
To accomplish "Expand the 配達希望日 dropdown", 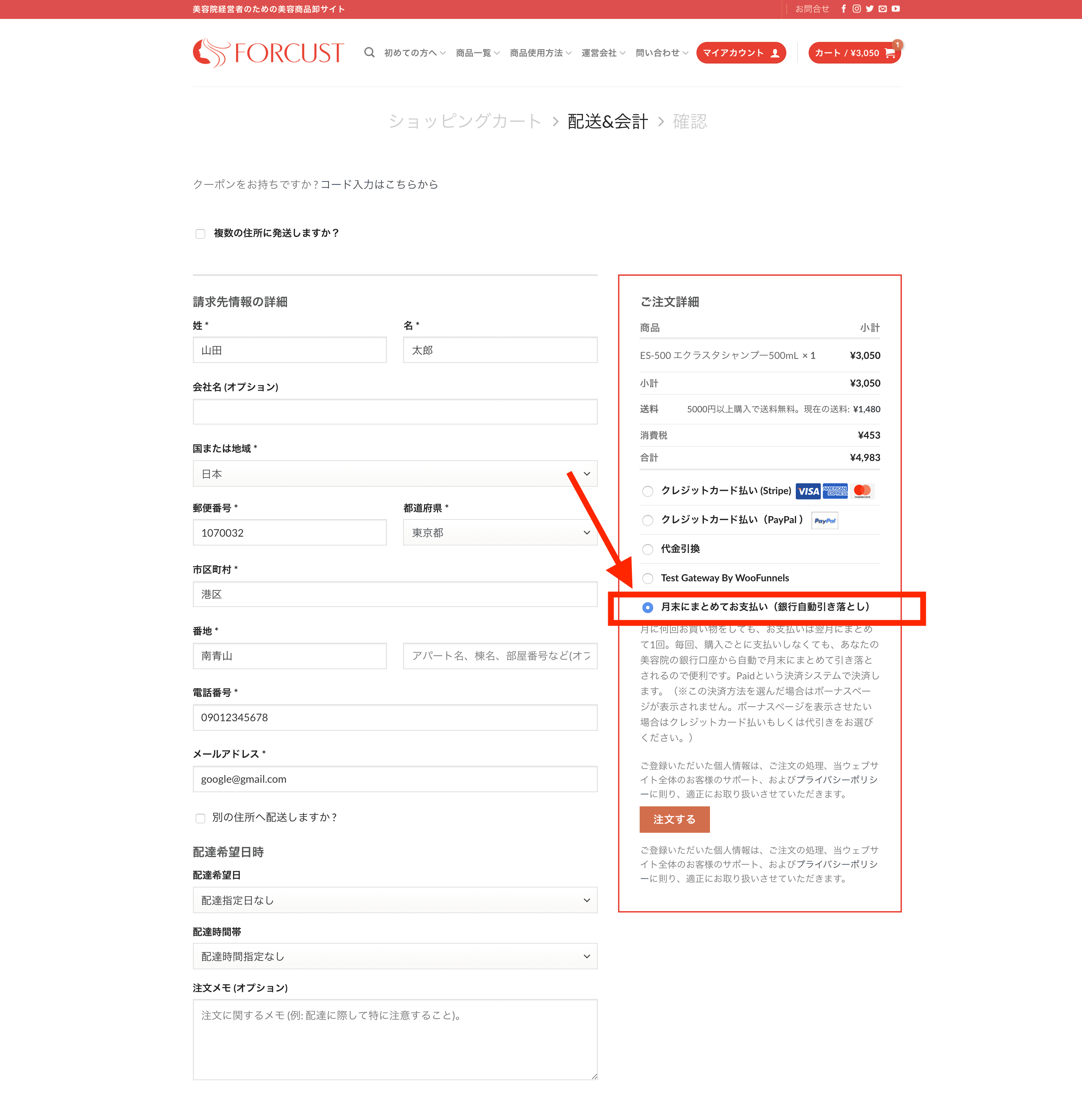I will pos(395,900).
